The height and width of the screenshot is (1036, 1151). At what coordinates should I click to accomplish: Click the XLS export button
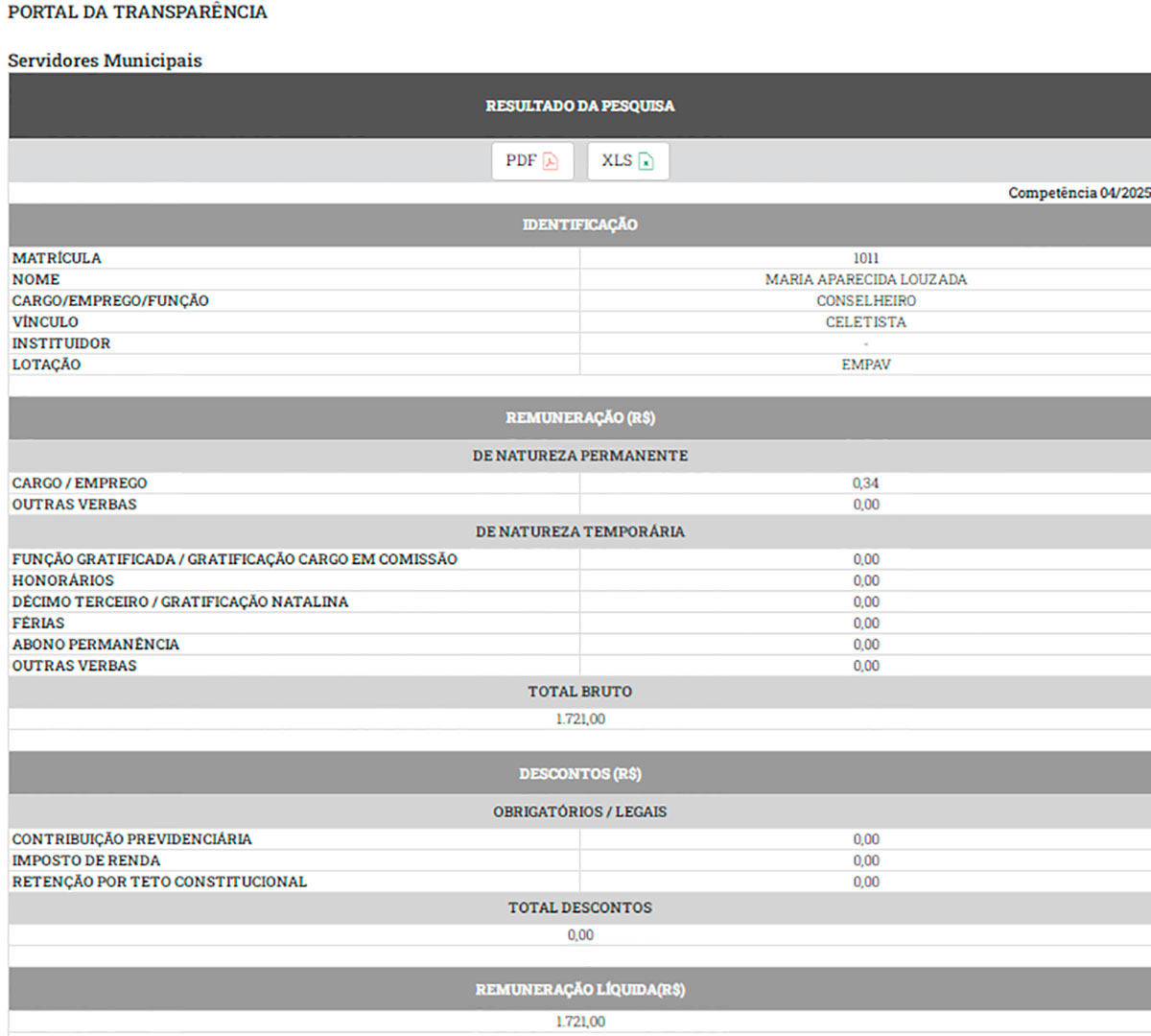628,161
